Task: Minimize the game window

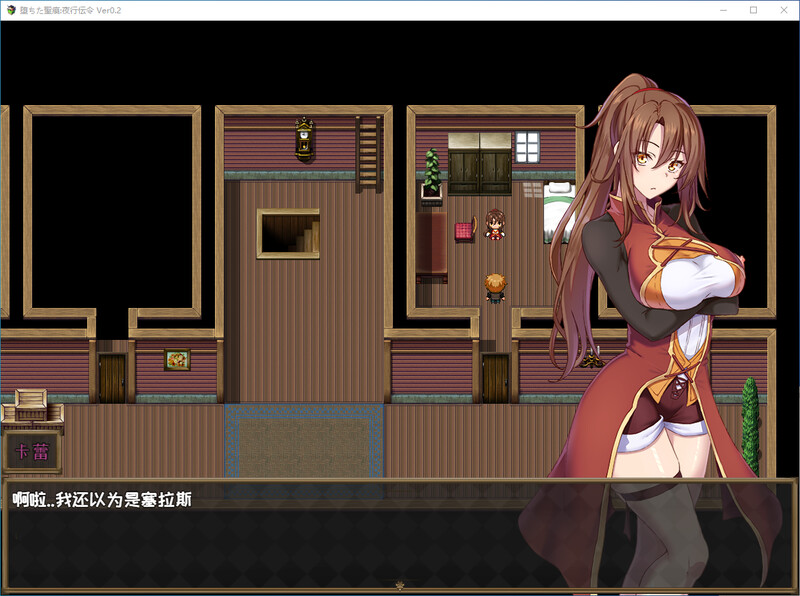Action: point(723,10)
